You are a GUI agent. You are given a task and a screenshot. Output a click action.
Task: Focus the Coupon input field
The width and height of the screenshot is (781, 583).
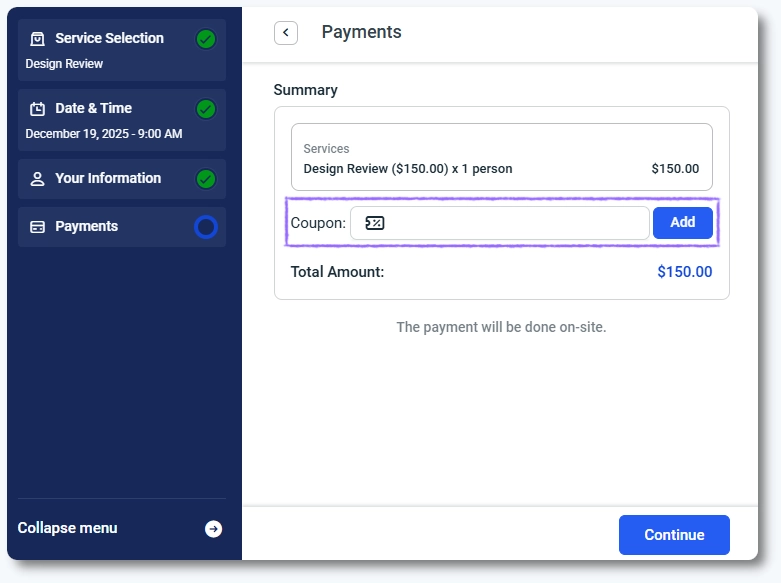coord(510,223)
